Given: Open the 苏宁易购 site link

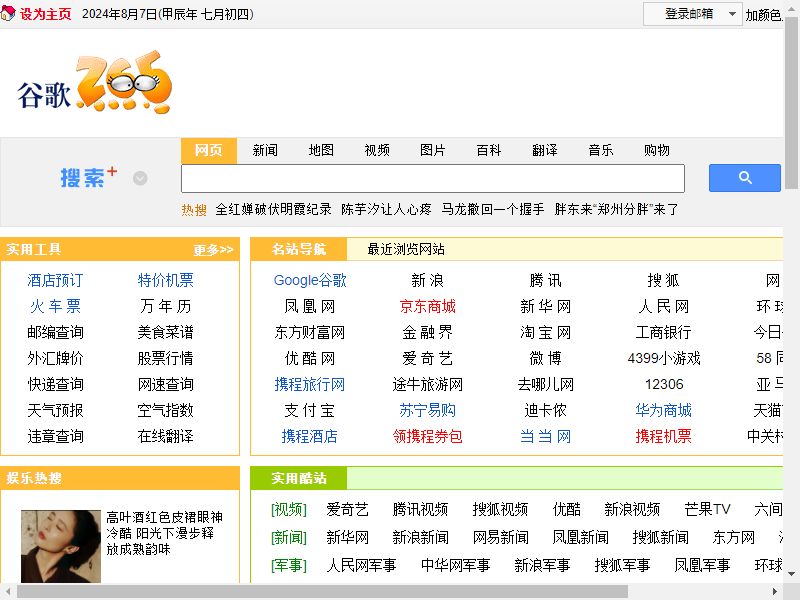Looking at the screenshot, I should click(x=428, y=410).
